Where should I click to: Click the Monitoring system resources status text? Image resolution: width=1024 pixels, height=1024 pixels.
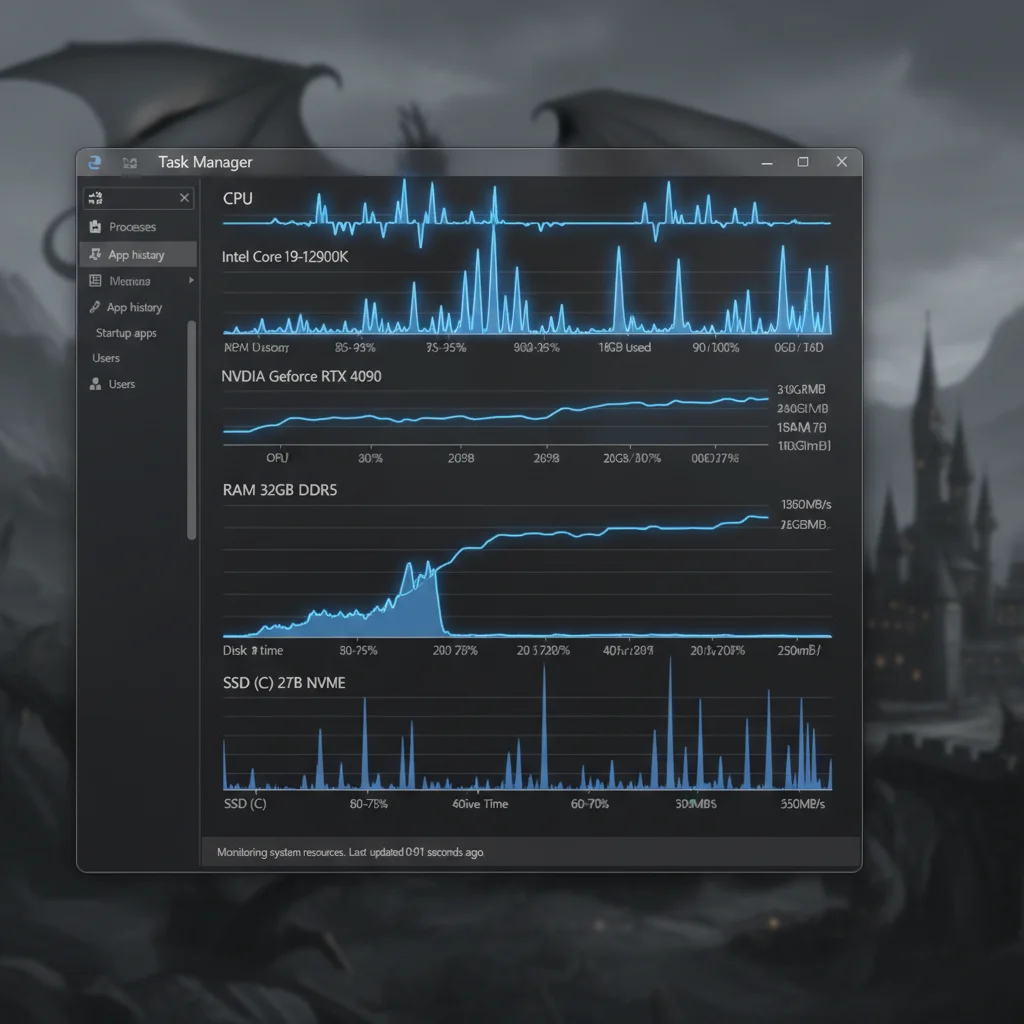[x=350, y=852]
